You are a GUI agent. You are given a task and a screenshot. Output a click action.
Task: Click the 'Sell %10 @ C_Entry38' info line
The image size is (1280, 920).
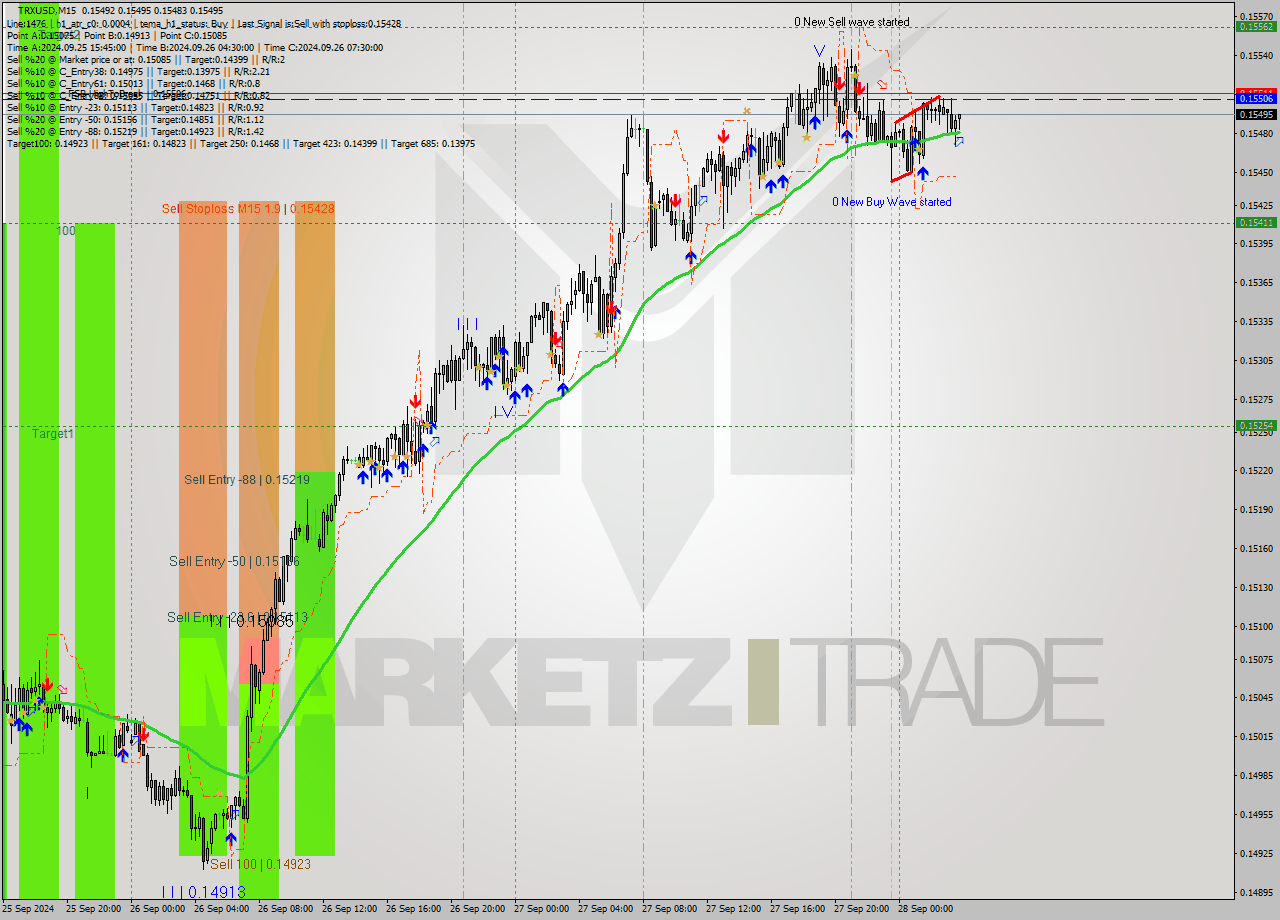pos(138,71)
